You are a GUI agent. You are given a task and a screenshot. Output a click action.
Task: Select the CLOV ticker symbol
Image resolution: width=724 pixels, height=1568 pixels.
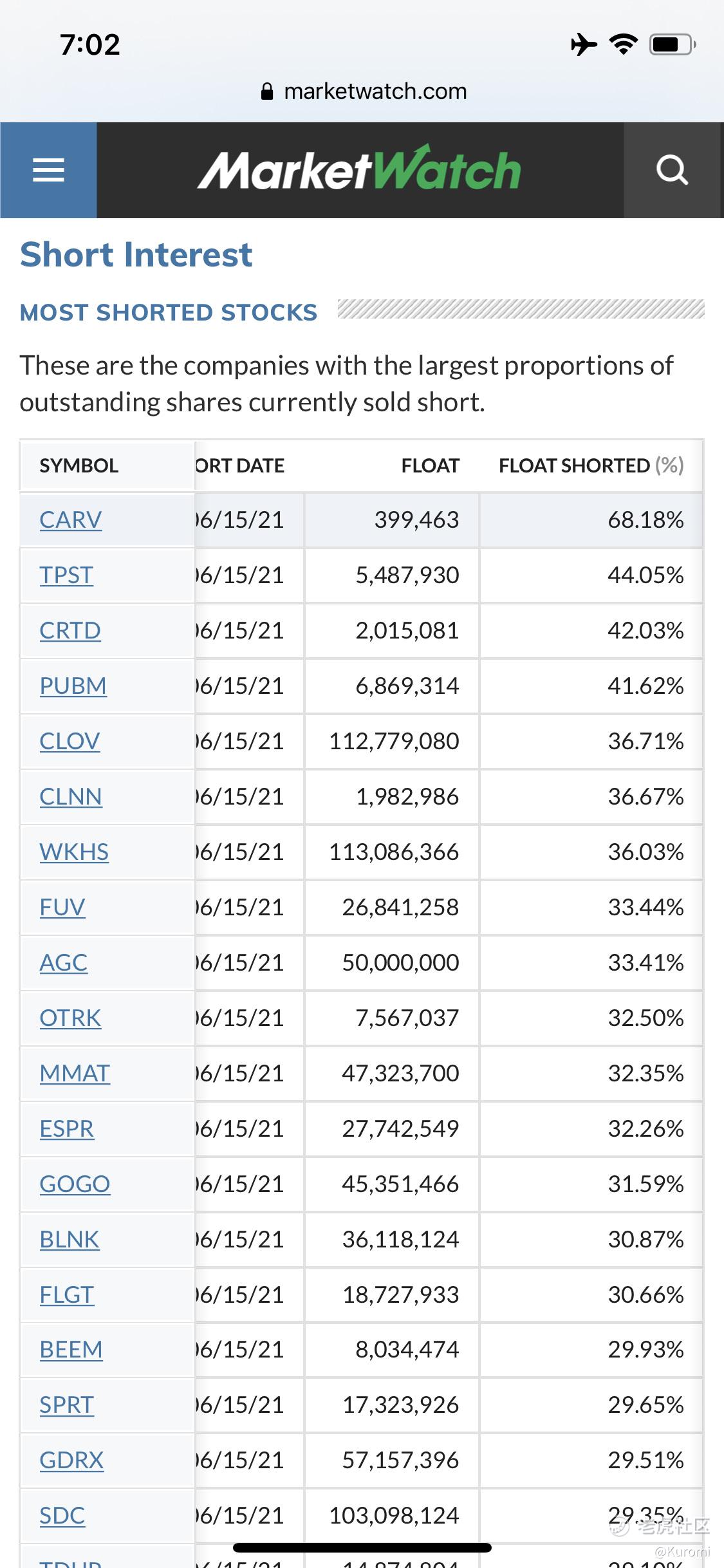(70, 742)
